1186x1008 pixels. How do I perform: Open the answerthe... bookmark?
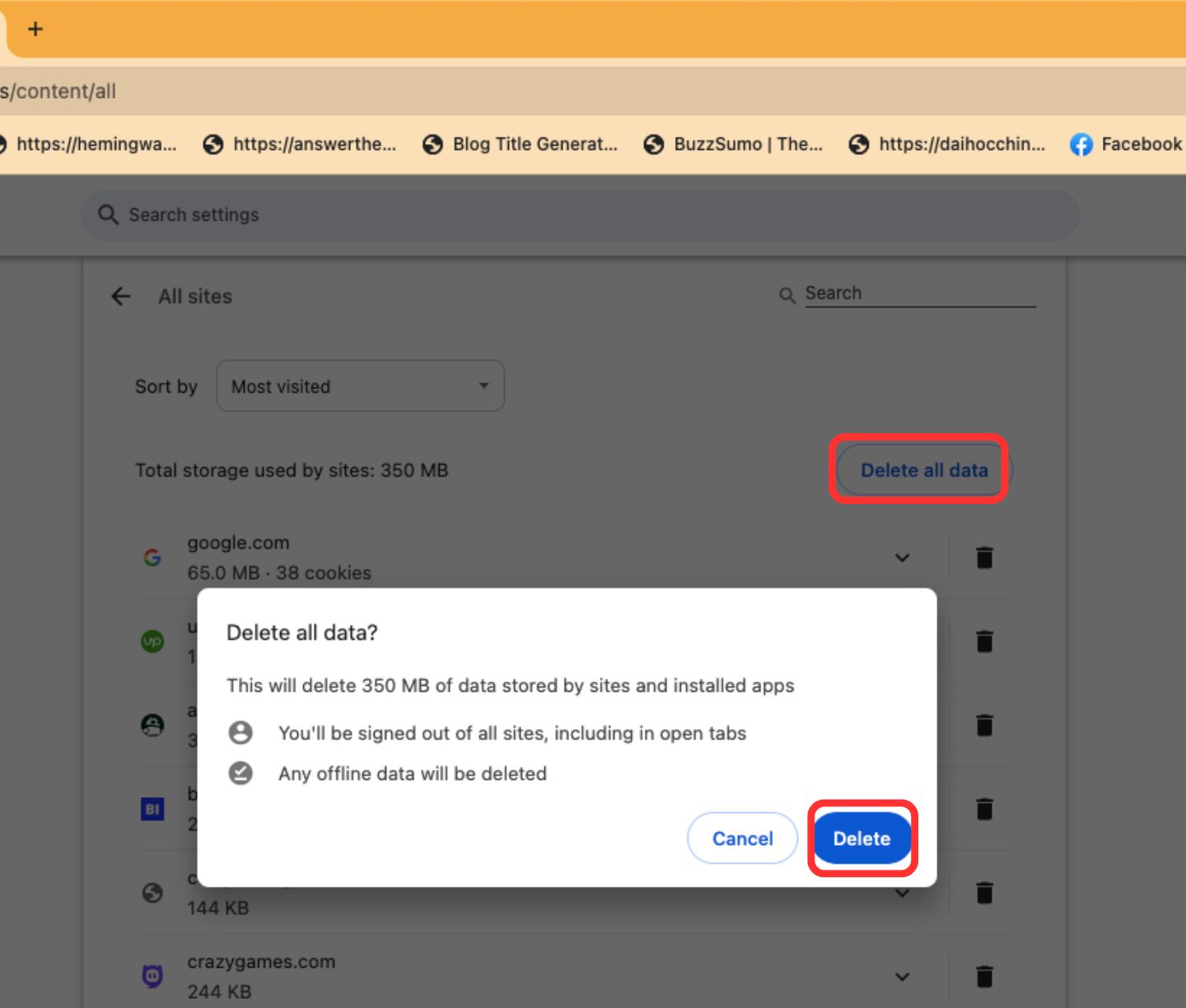click(301, 144)
